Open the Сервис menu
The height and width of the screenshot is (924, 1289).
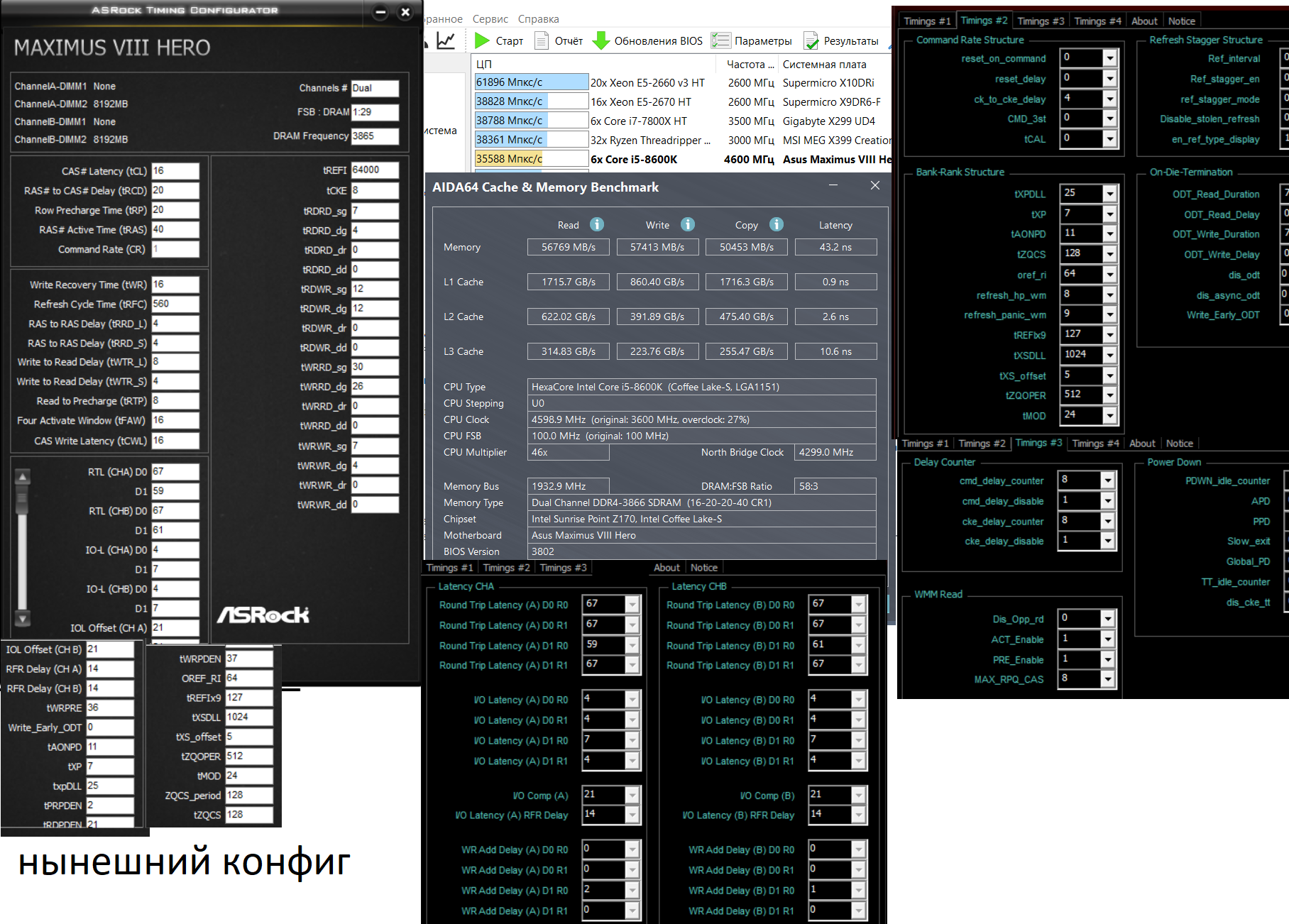point(490,19)
